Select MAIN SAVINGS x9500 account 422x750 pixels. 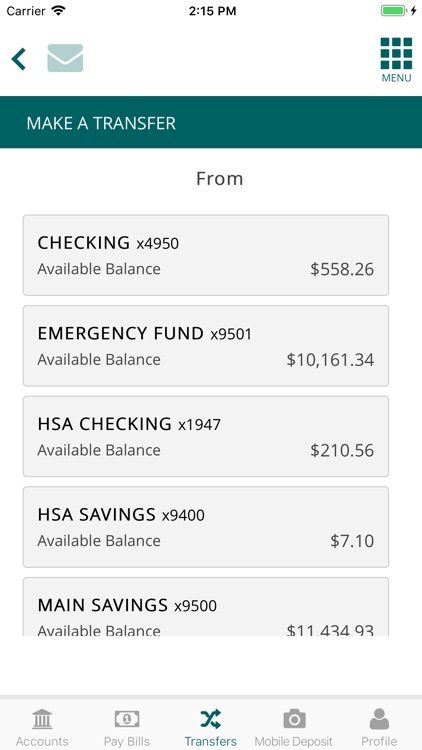point(206,607)
